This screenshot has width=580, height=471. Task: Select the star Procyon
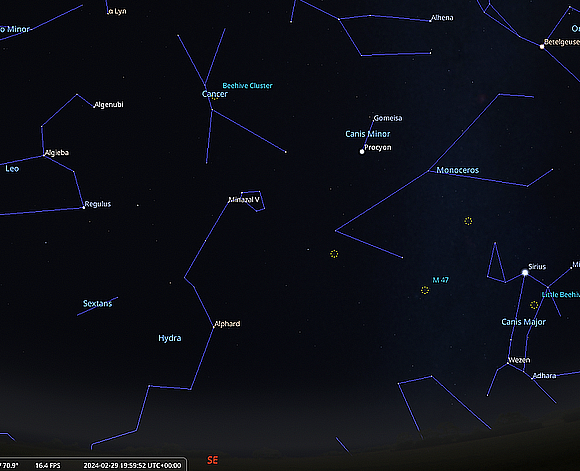click(x=362, y=151)
